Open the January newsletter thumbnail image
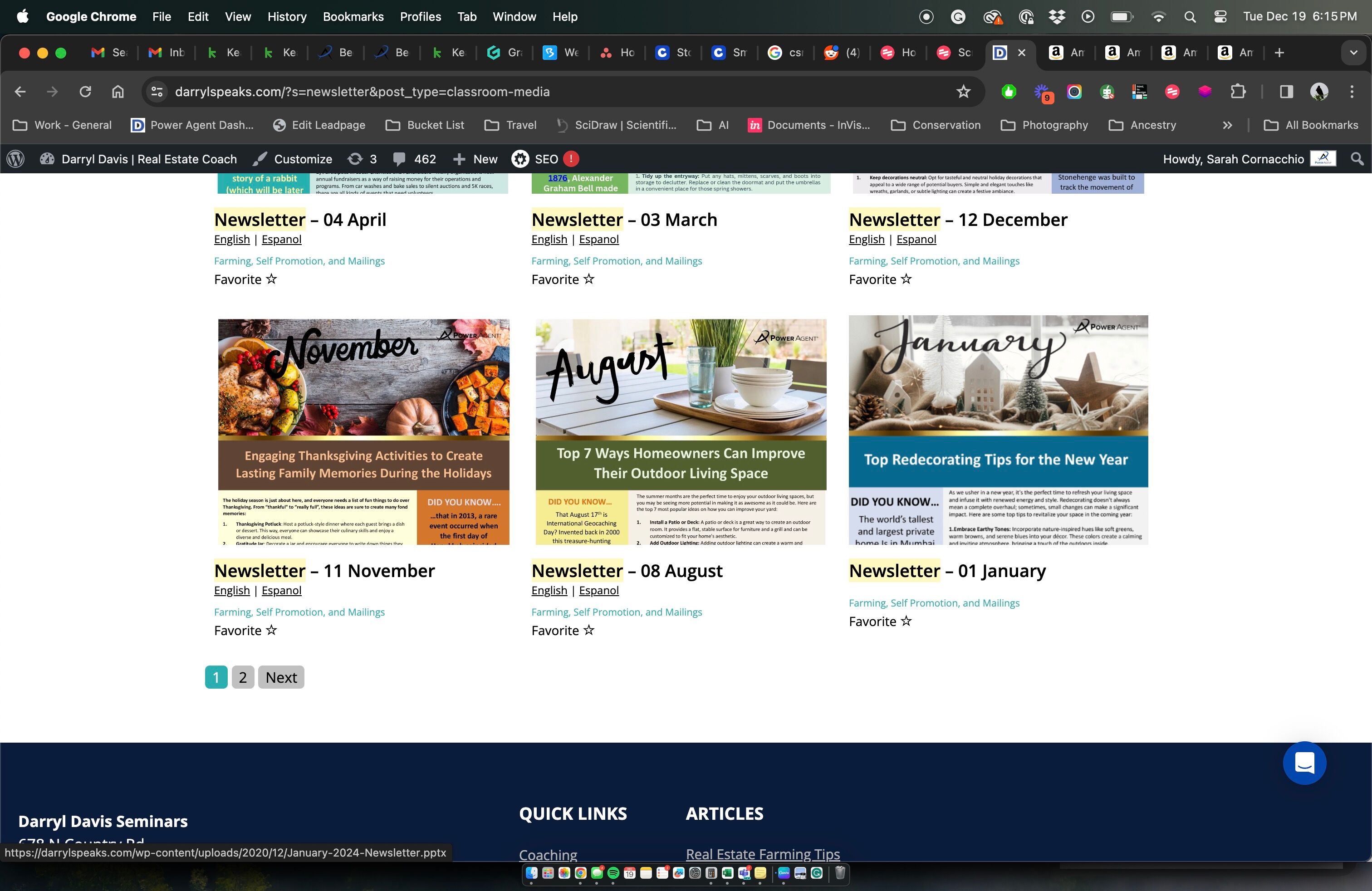Viewport: 1372px width, 891px height. click(x=998, y=429)
